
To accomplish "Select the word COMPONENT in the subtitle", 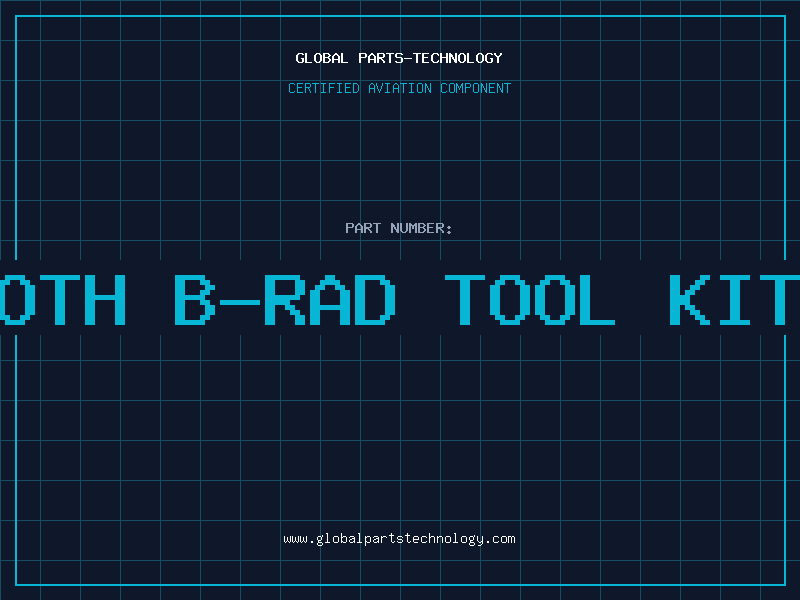I will 476,88.
